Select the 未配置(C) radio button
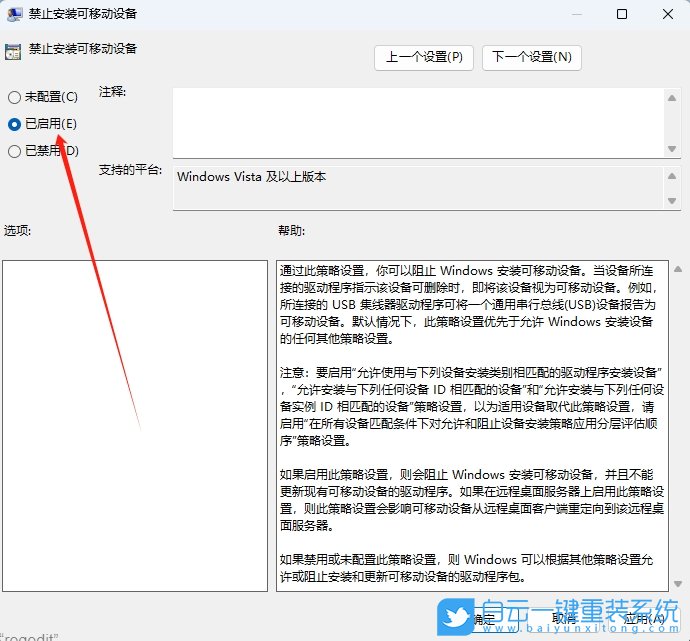The height and width of the screenshot is (641, 690). [15, 97]
